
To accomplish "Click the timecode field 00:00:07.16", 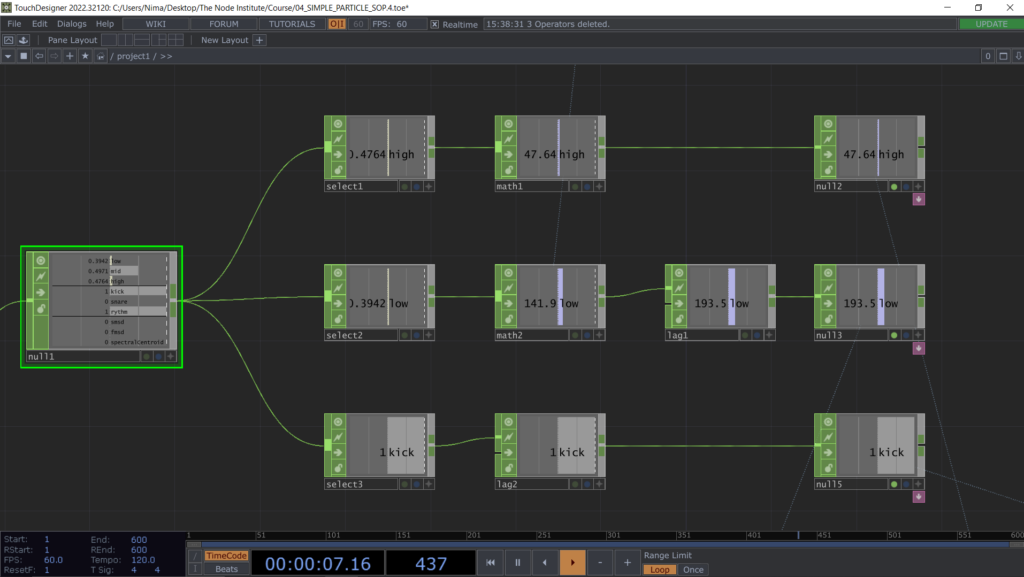I will pos(317,563).
